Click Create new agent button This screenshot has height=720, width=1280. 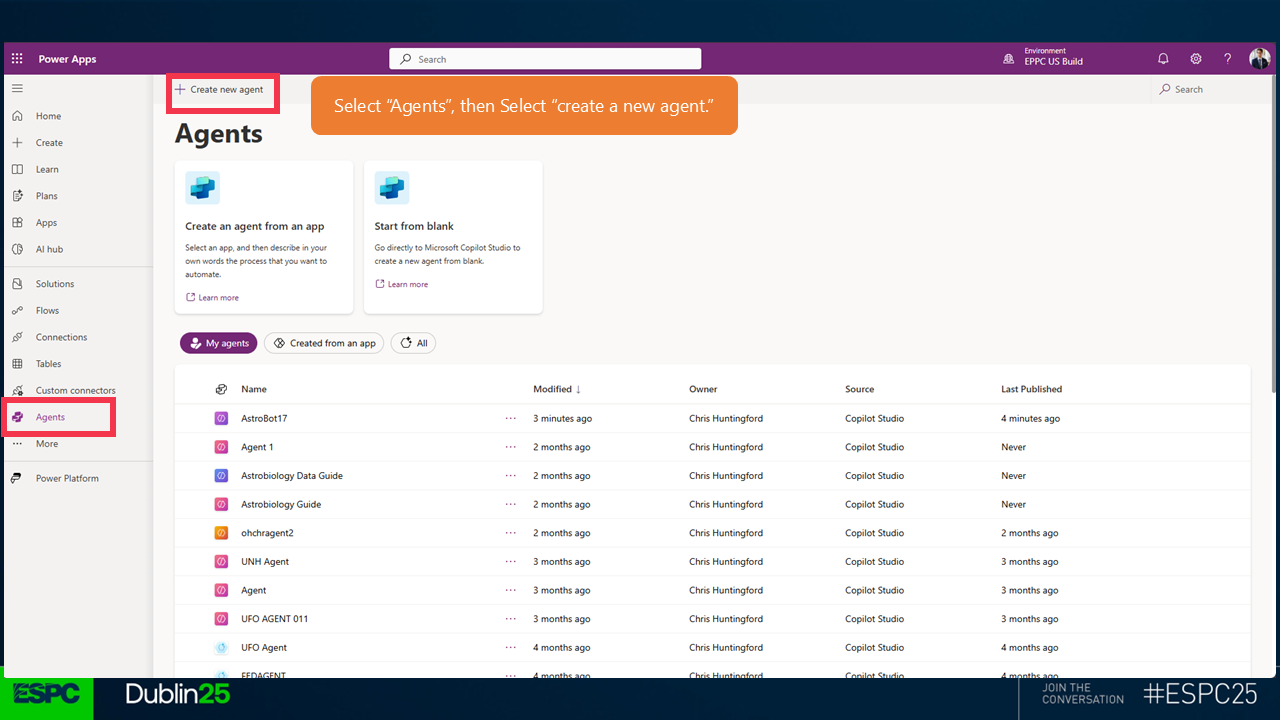(220, 90)
